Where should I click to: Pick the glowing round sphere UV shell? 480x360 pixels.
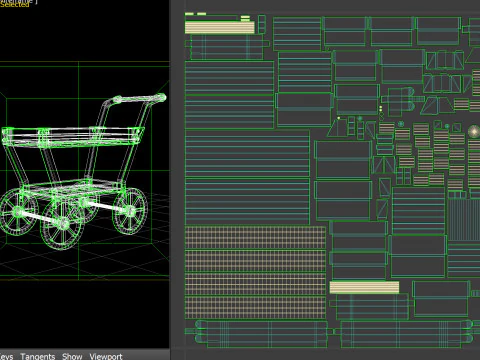click(474, 131)
